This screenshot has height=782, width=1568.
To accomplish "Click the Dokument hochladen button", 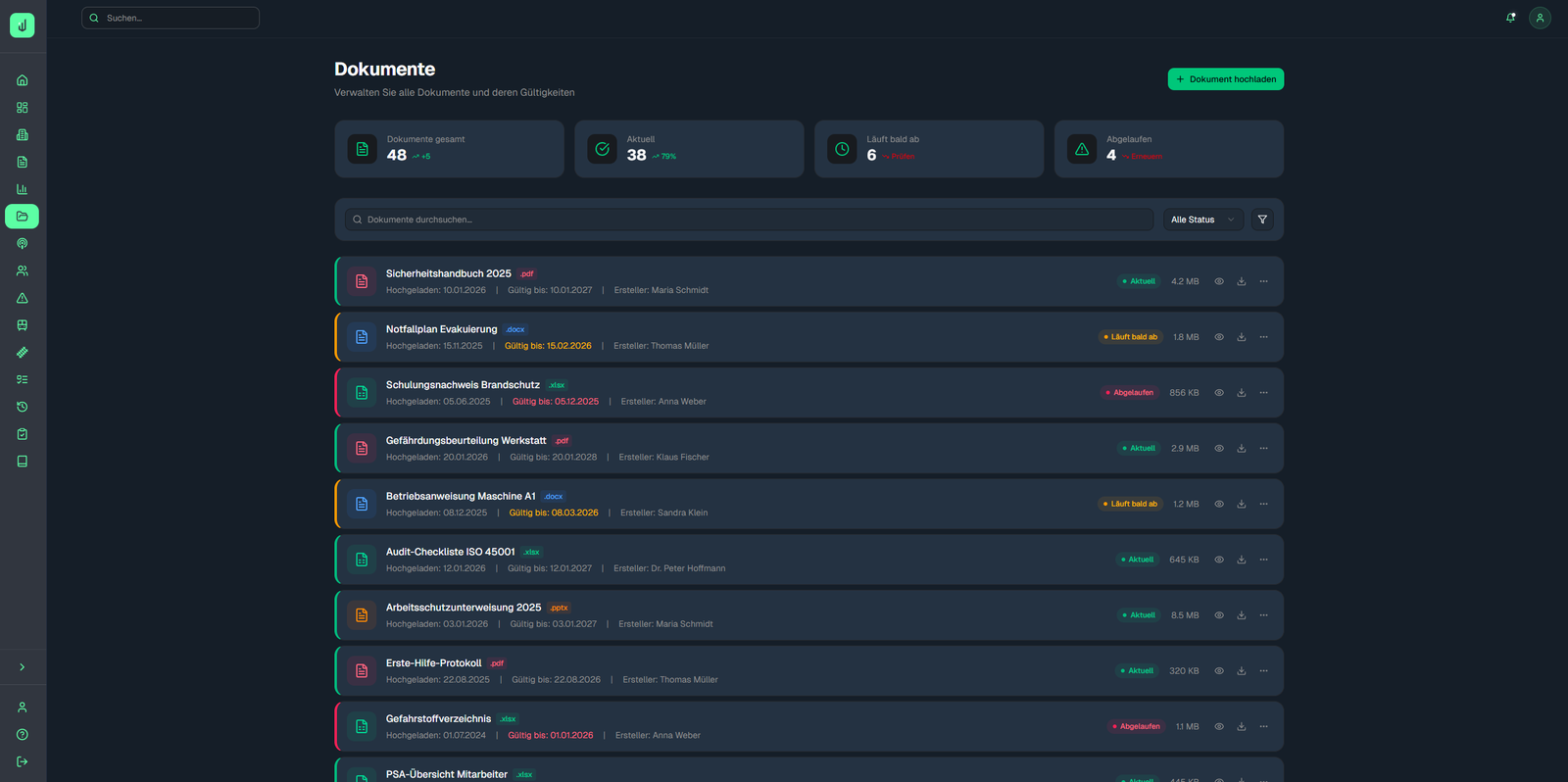I will point(1225,79).
